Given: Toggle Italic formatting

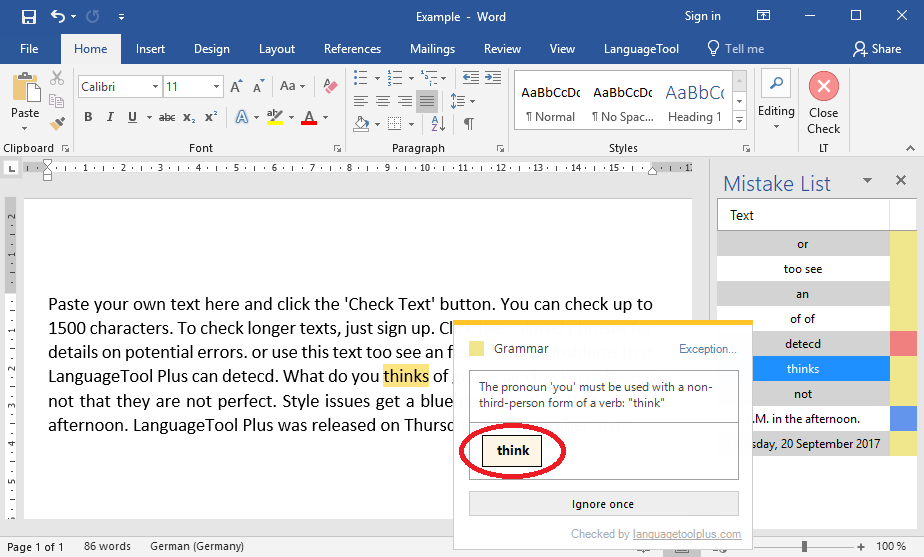Looking at the screenshot, I should click(x=110, y=118).
